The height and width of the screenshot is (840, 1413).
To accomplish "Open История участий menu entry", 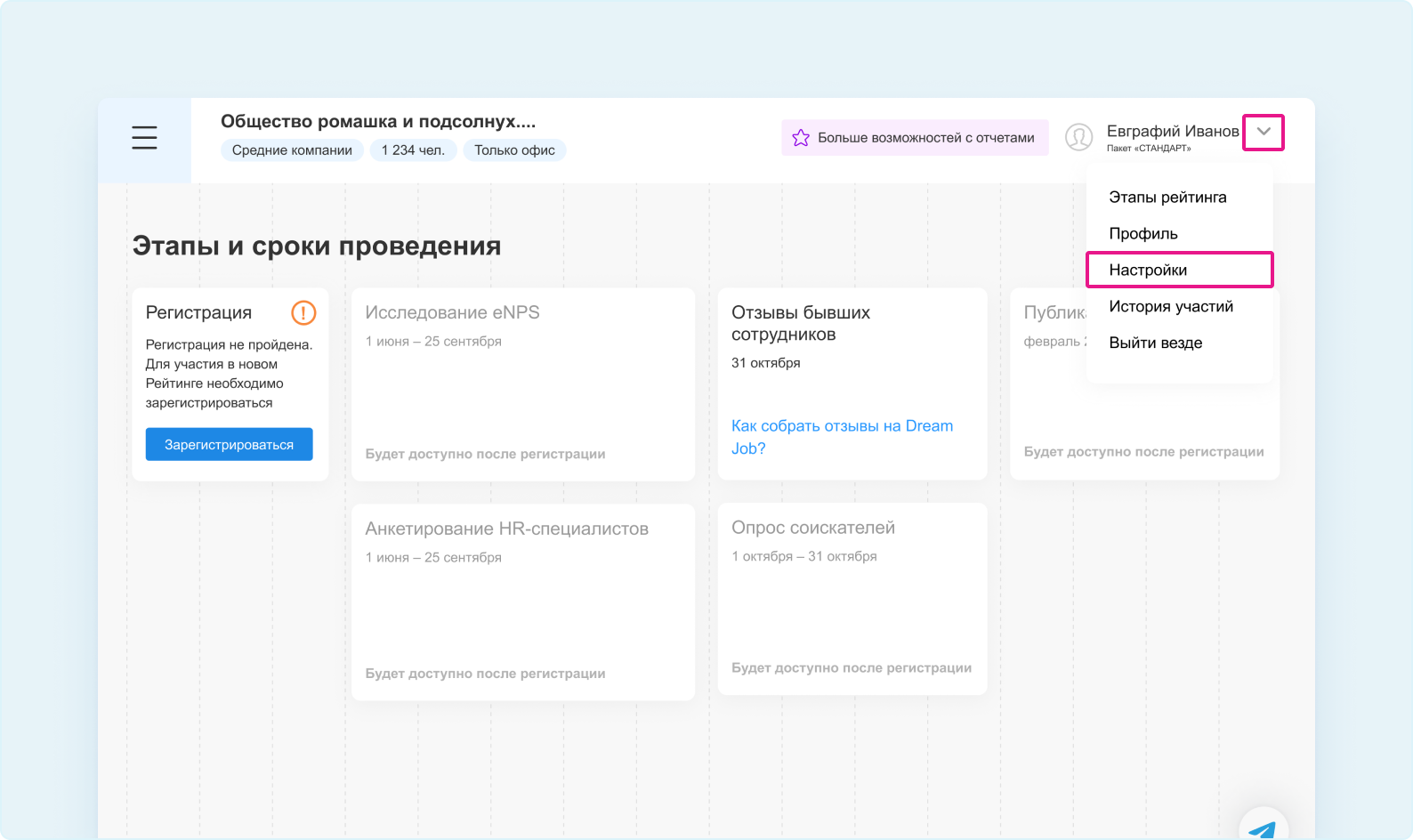I will [1171, 306].
